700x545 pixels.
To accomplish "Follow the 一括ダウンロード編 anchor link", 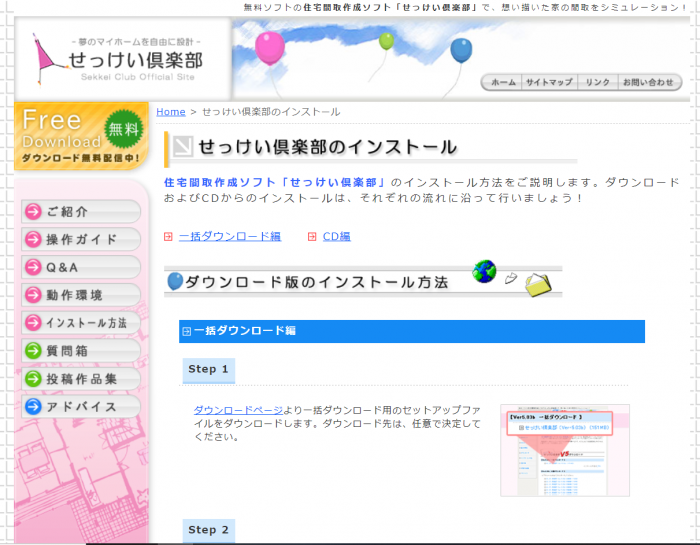I will click(x=230, y=237).
